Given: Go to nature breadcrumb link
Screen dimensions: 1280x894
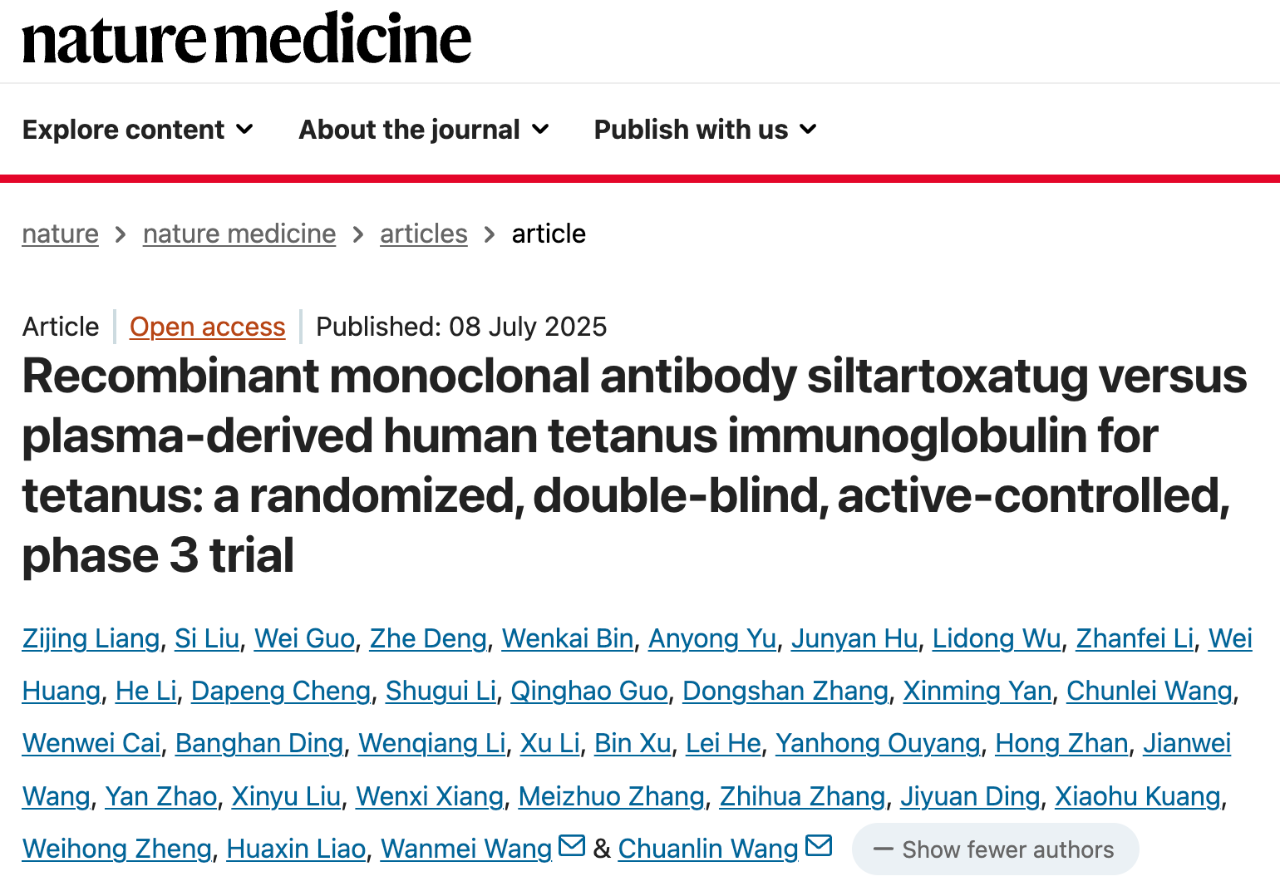Looking at the screenshot, I should click(x=60, y=234).
